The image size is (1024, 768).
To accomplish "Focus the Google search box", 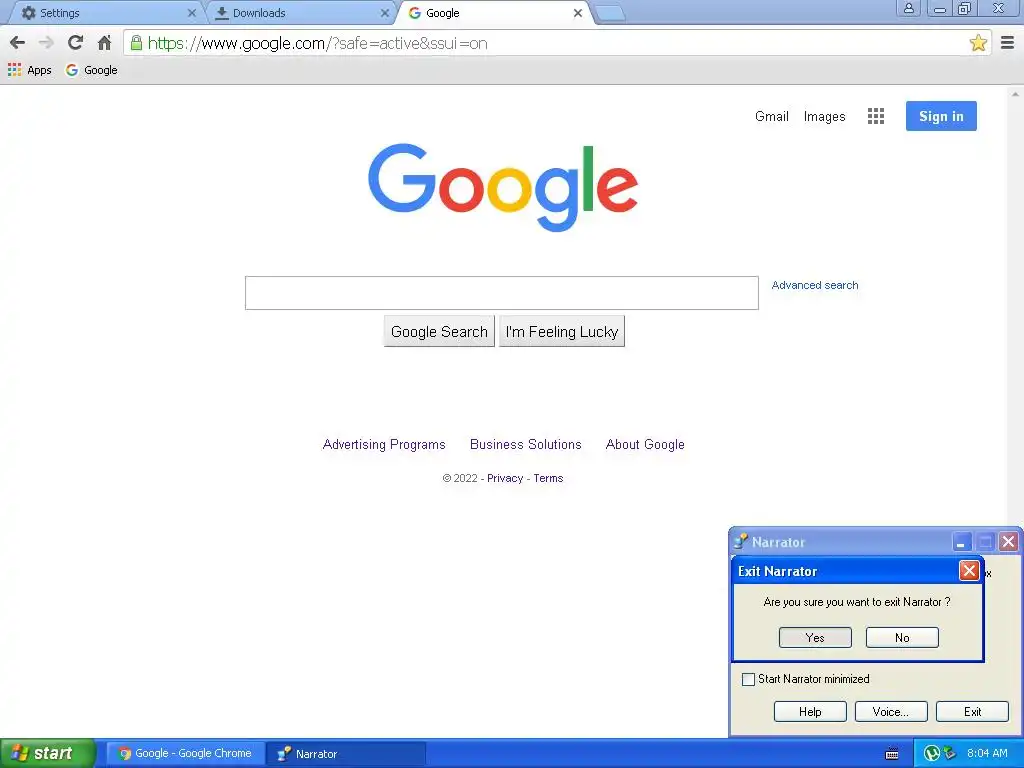I will point(502,293).
